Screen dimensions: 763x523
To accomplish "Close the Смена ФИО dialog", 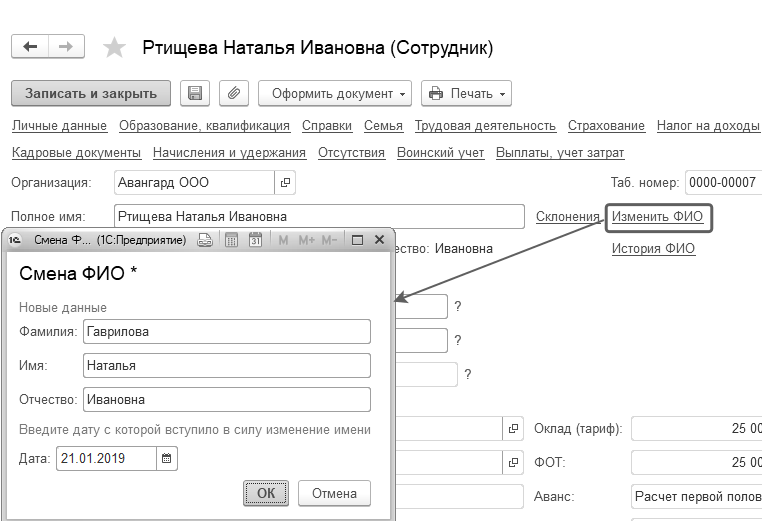I will tap(380, 240).
